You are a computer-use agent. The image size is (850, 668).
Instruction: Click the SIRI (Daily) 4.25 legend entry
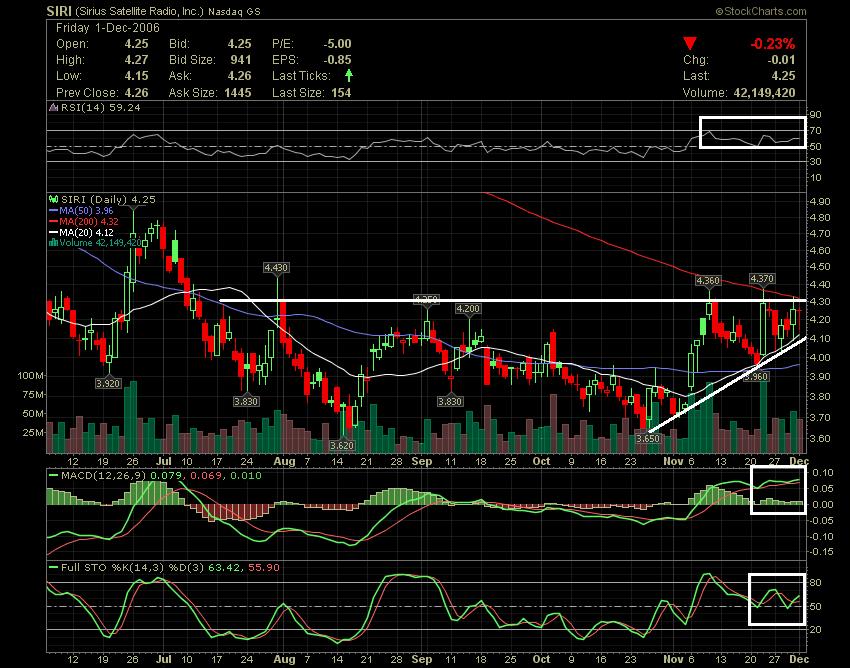pyautogui.click(x=108, y=199)
